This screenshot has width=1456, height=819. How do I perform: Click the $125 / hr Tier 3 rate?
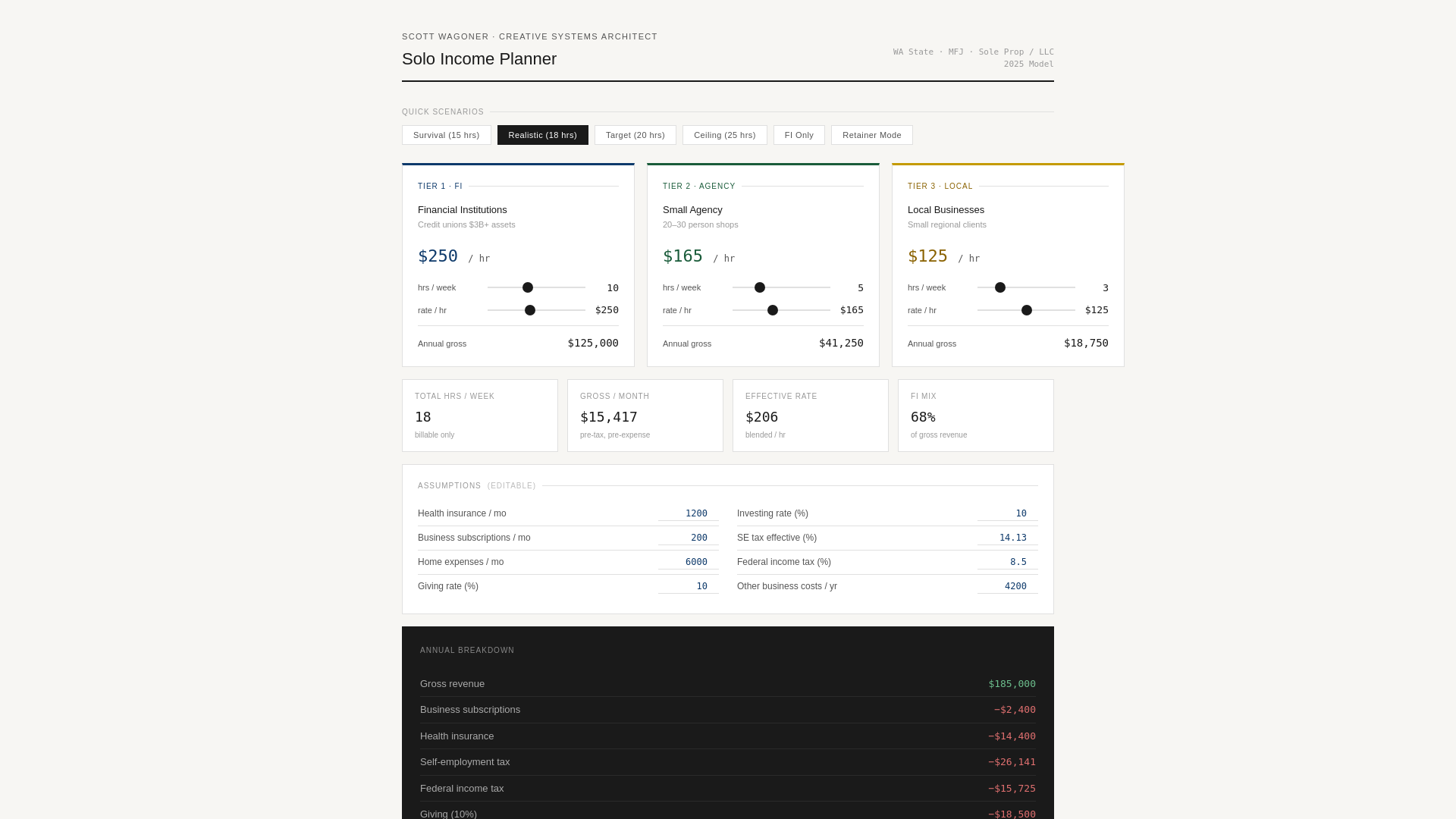click(x=944, y=256)
